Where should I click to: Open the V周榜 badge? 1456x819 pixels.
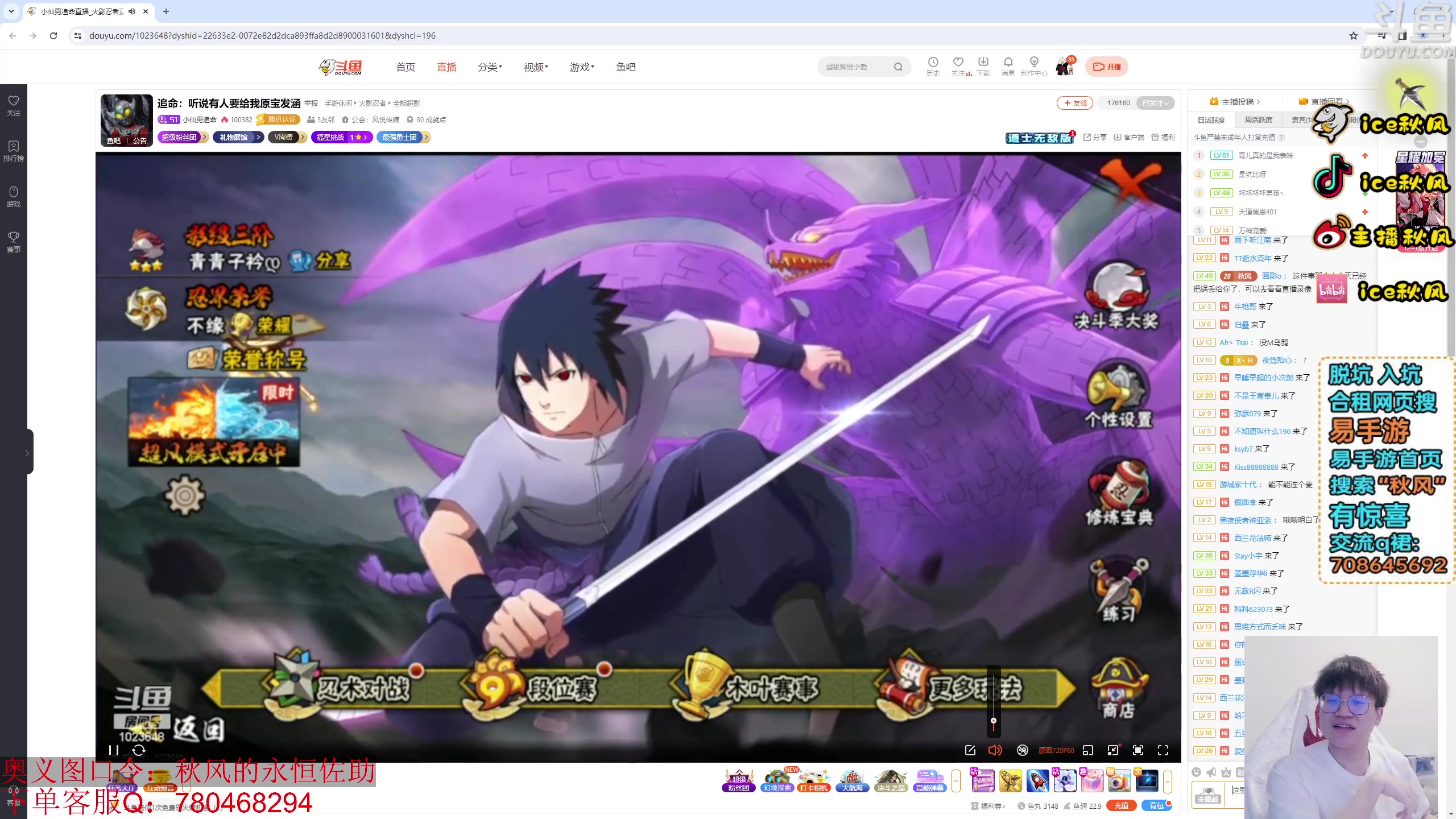point(287,137)
